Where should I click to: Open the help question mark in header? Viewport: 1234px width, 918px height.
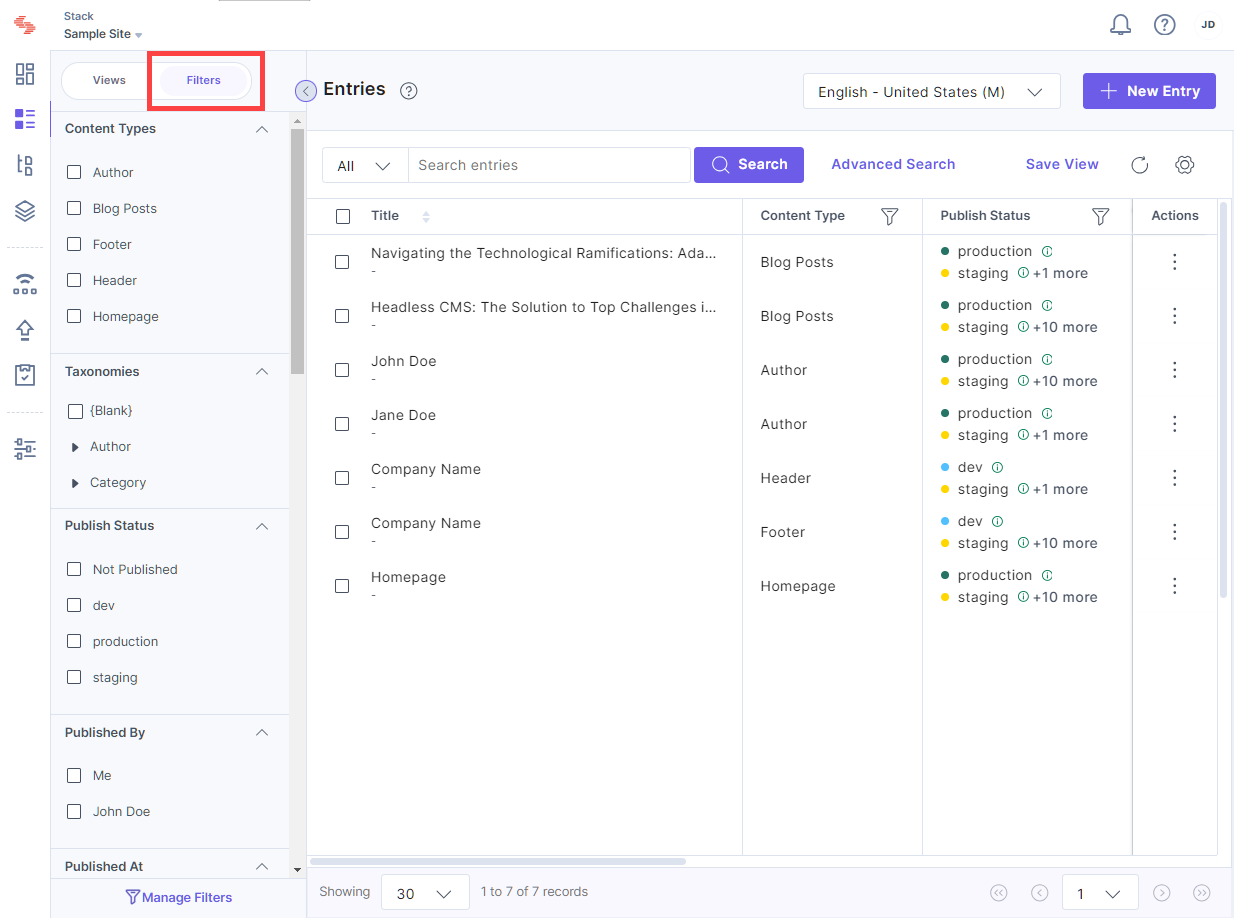tap(1164, 25)
